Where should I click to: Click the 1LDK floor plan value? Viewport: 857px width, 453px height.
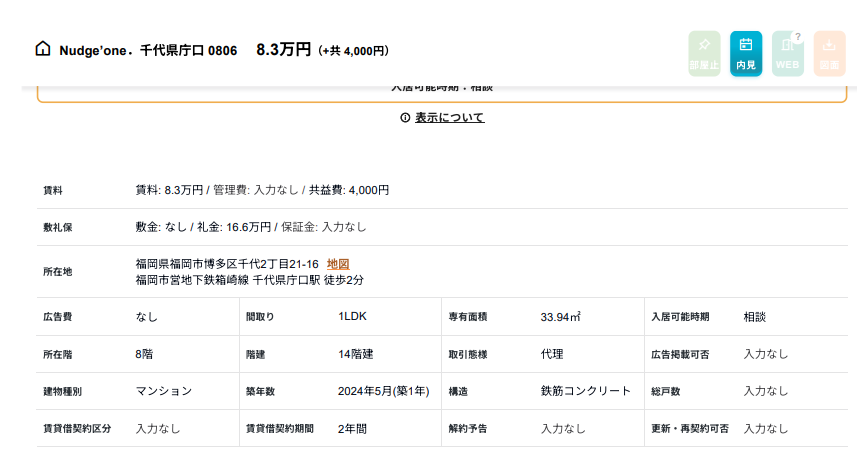353,316
